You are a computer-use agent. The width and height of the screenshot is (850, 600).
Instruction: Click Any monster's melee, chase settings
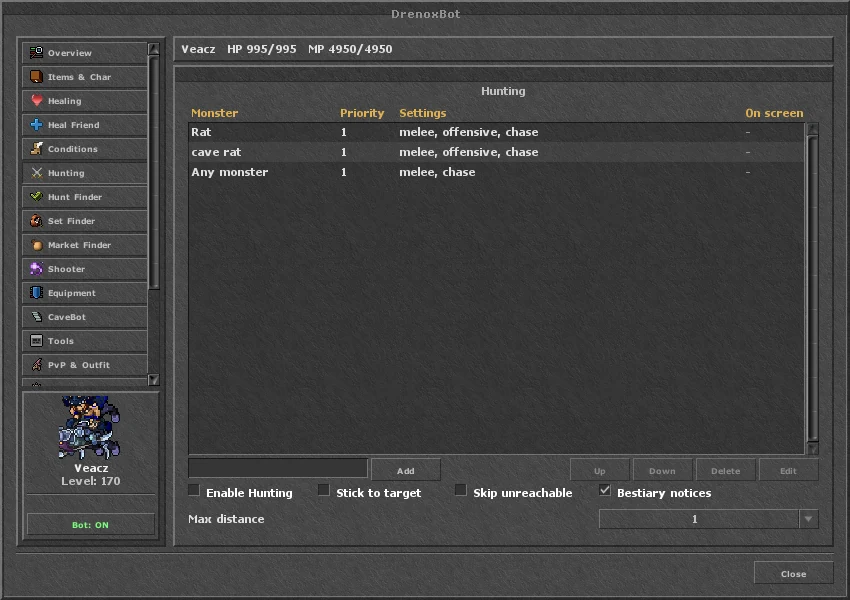pyautogui.click(x=437, y=172)
